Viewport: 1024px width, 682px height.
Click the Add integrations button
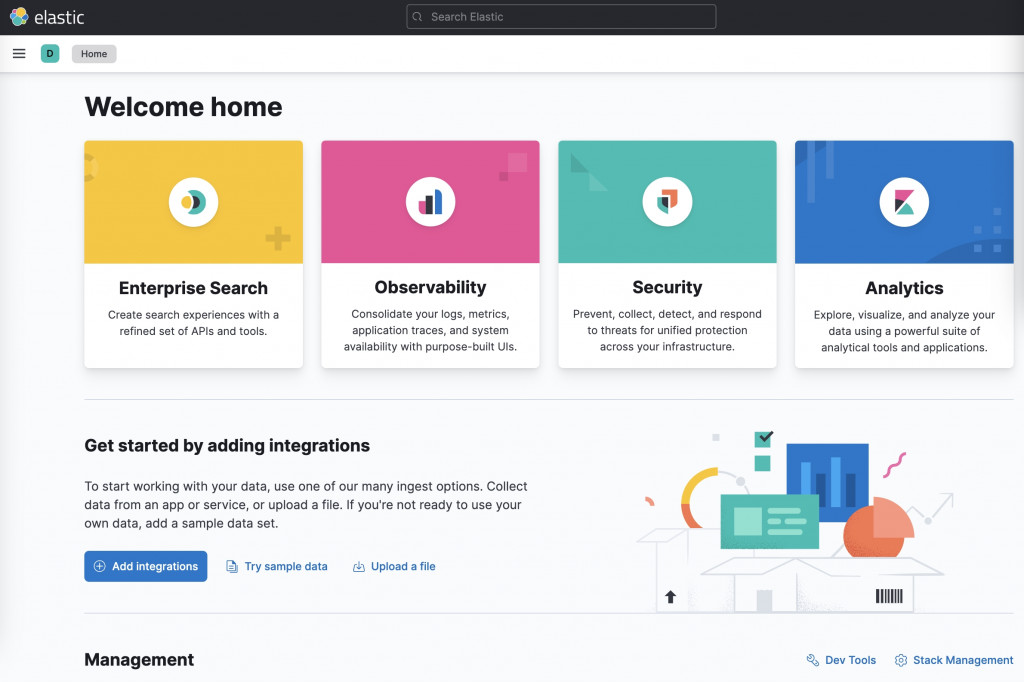pos(146,566)
